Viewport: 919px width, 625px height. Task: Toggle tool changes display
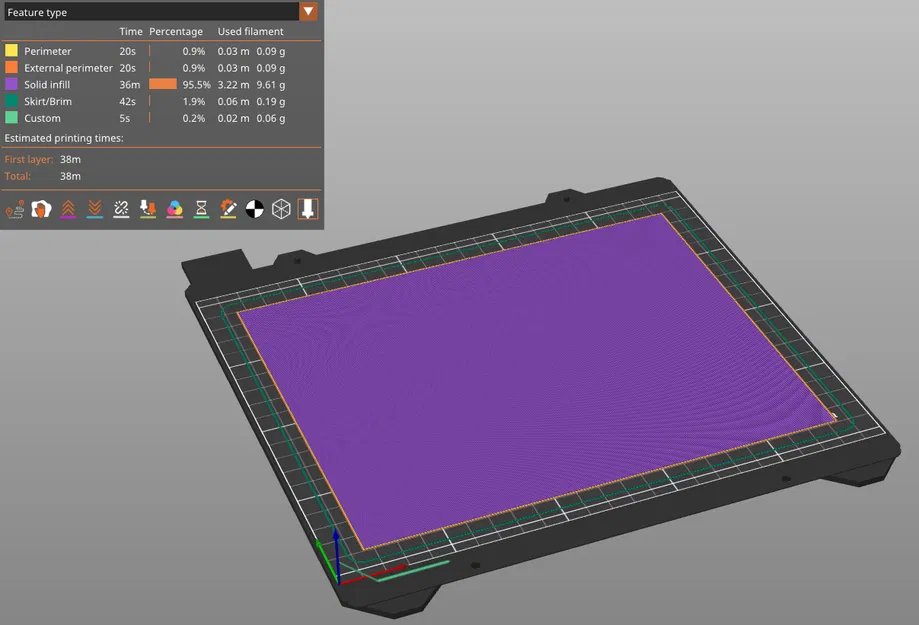point(148,208)
